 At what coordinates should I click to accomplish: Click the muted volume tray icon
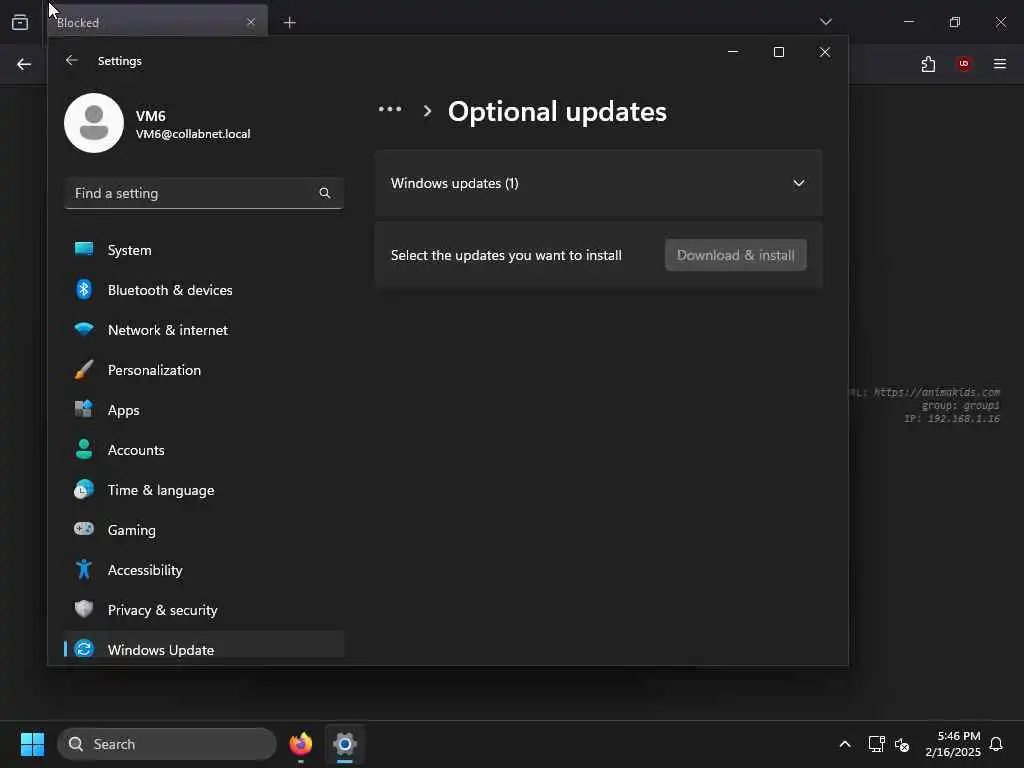(x=902, y=744)
